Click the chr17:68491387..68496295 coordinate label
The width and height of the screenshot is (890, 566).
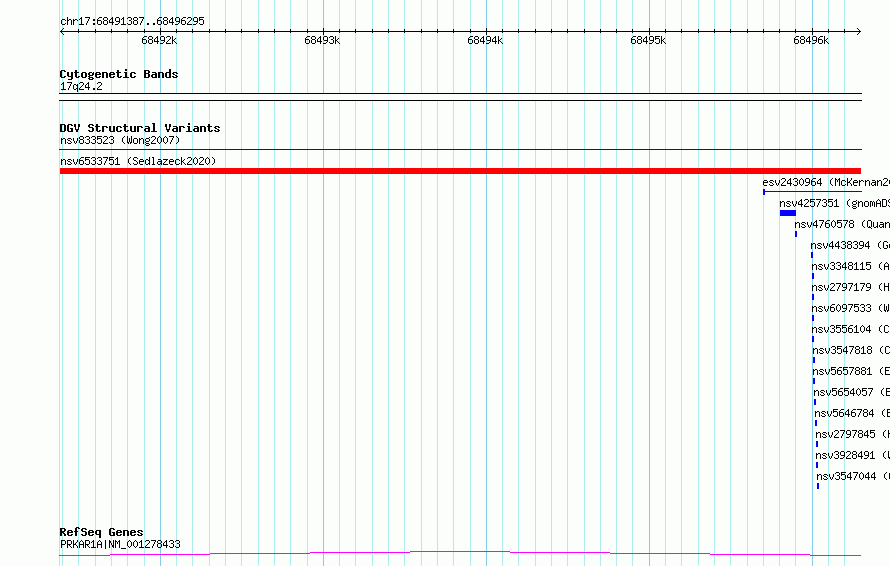(x=132, y=21)
